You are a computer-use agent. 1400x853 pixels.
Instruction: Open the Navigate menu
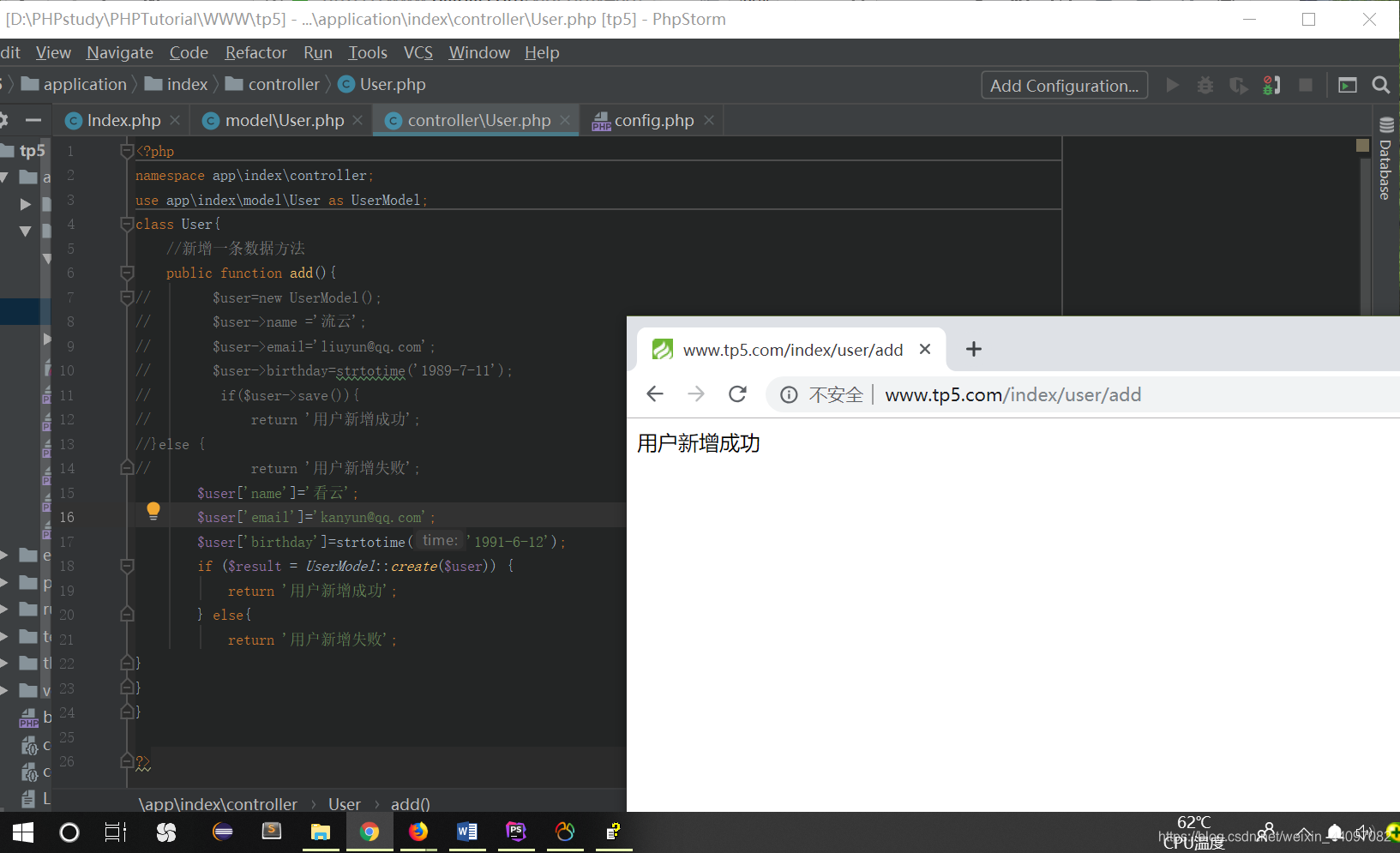click(120, 52)
